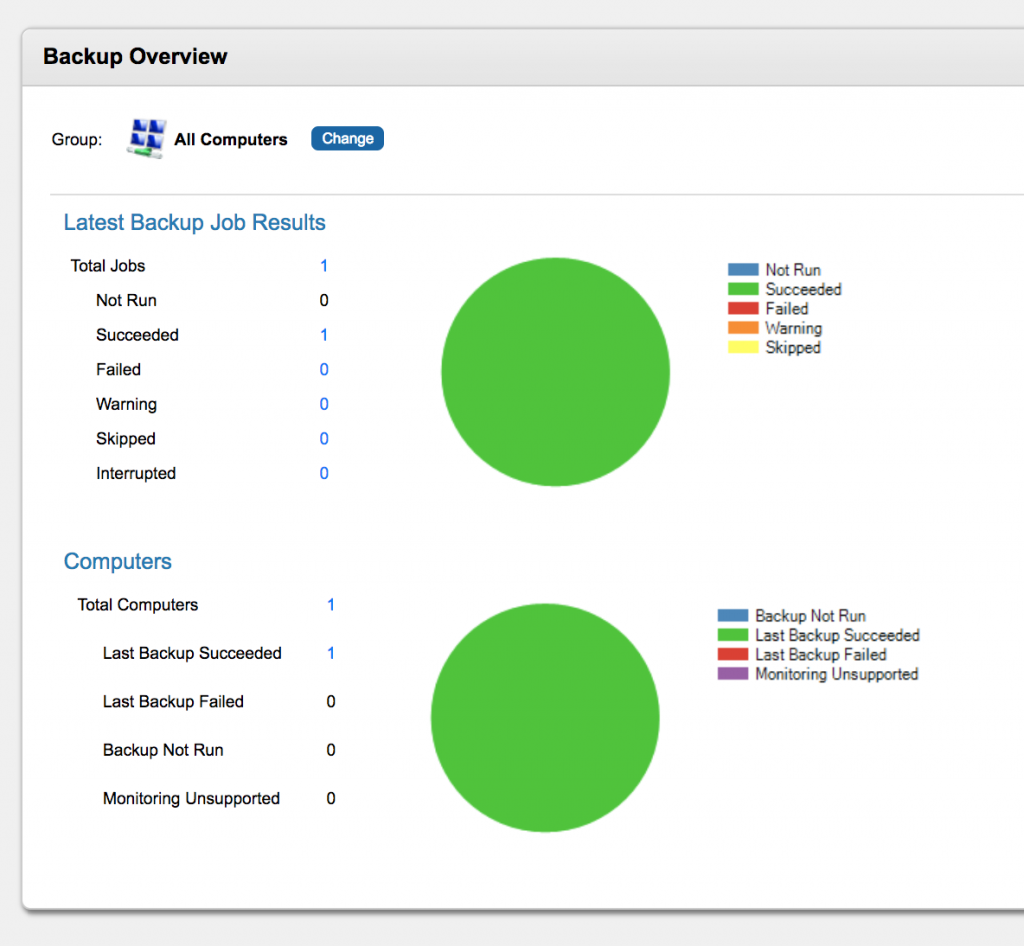Click the Backup Not Run legend swatch
Image resolution: width=1024 pixels, height=946 pixels.
[733, 616]
